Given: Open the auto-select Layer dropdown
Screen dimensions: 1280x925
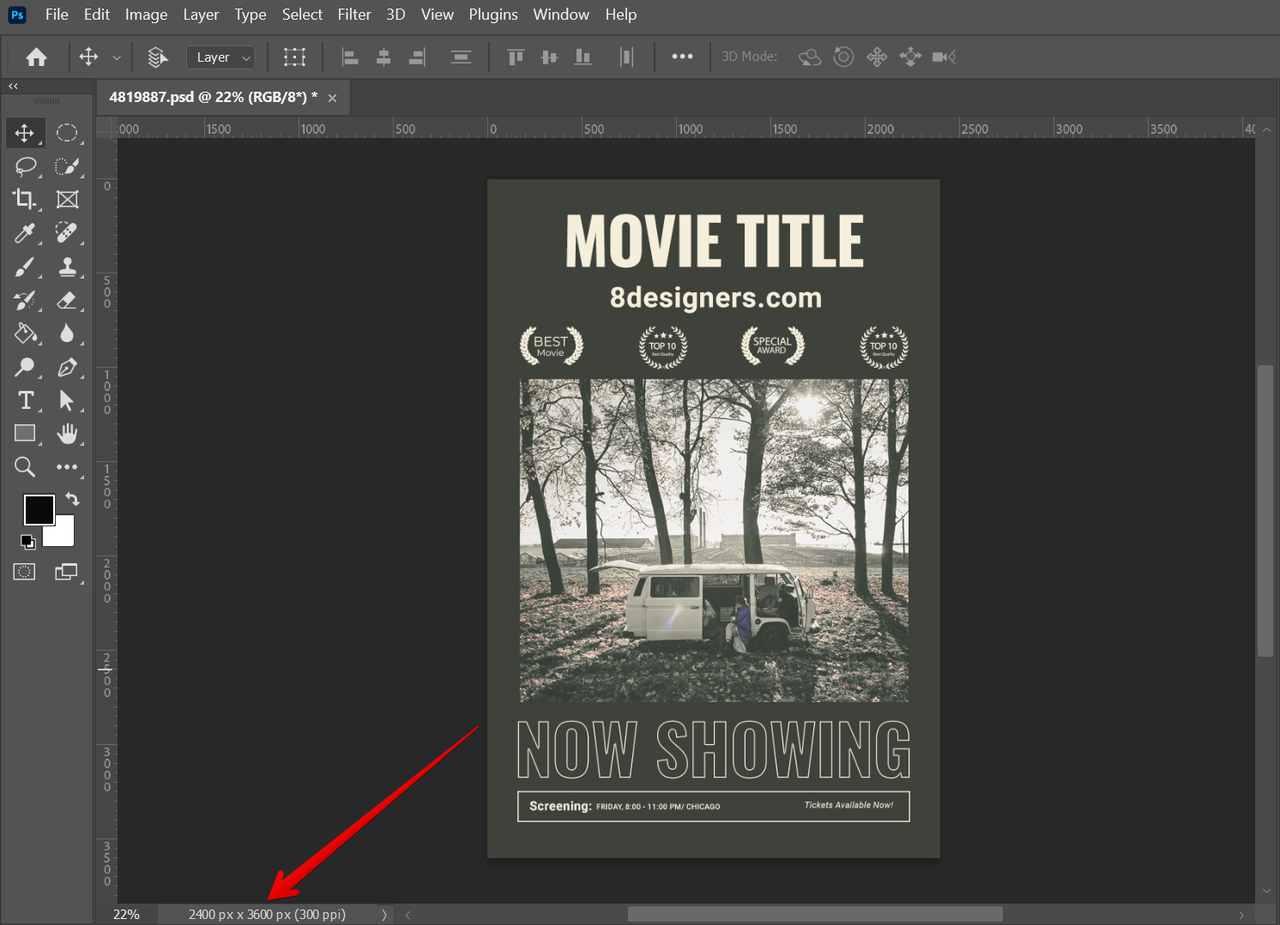Looking at the screenshot, I should coord(220,57).
